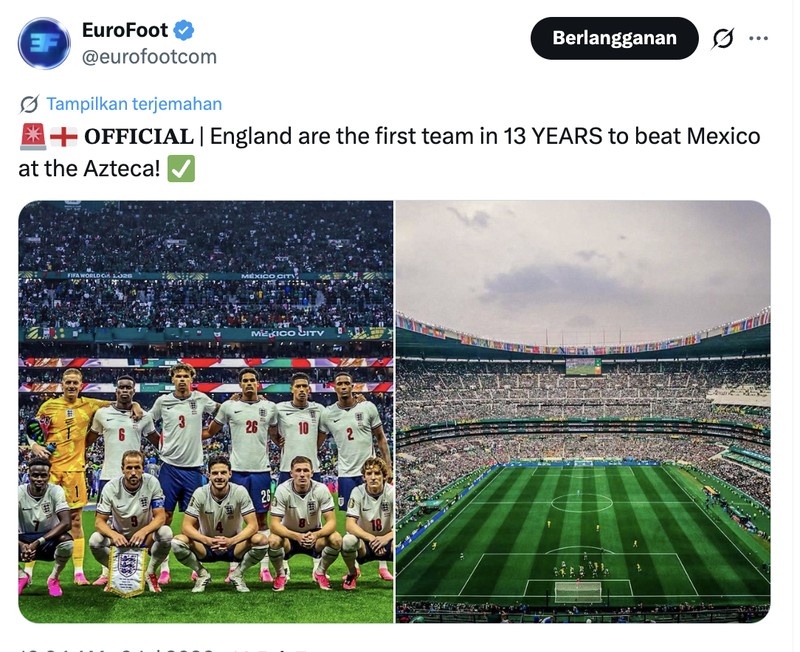Open the England team photo
This screenshot has width=800, height=652.
pos(206,412)
